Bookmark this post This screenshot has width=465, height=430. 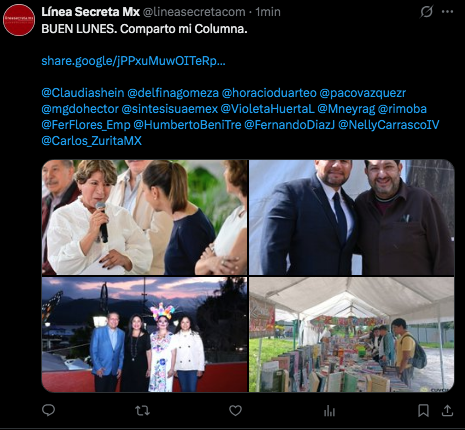423,410
